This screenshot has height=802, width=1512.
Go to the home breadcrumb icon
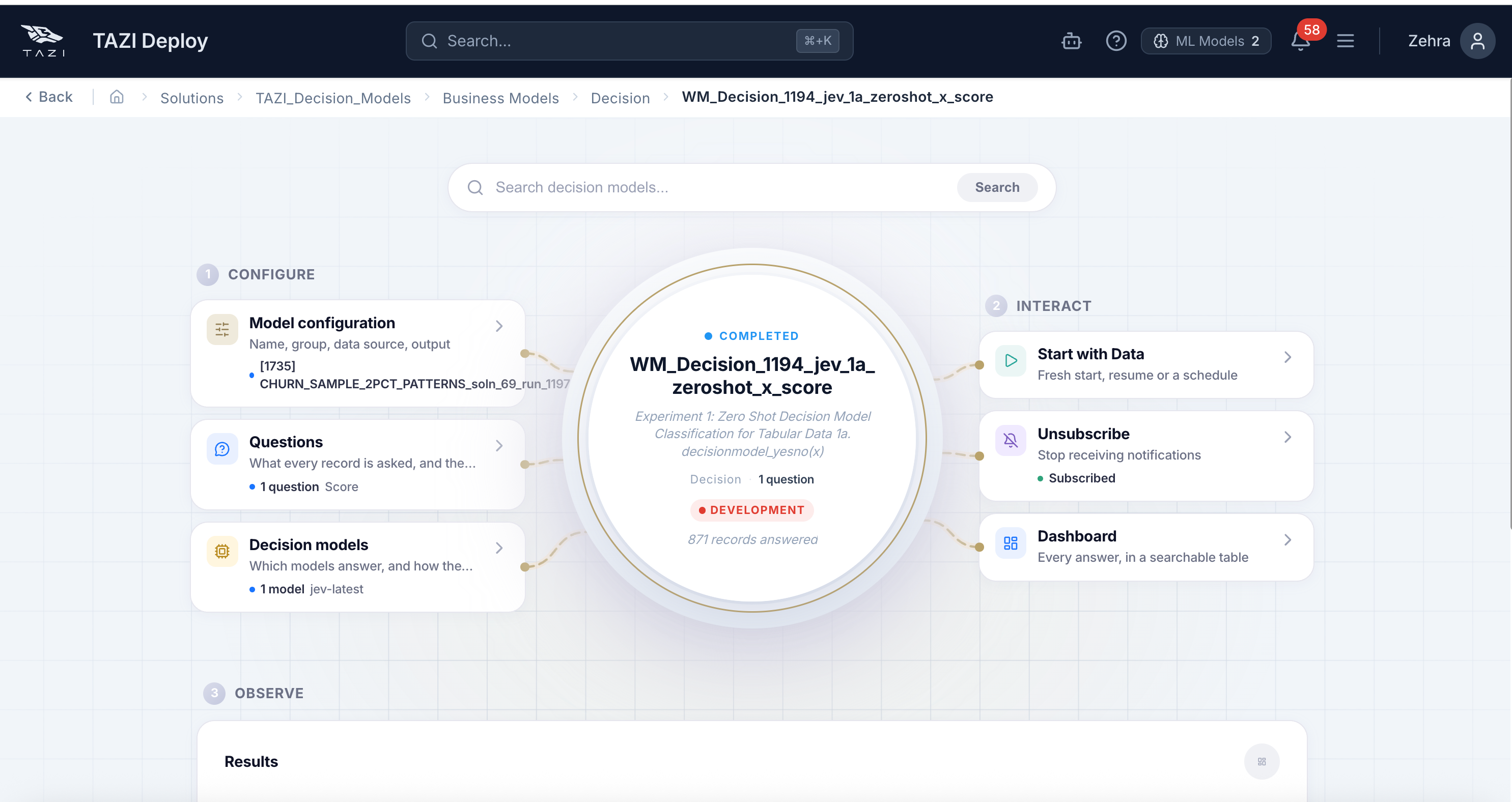coord(117,97)
